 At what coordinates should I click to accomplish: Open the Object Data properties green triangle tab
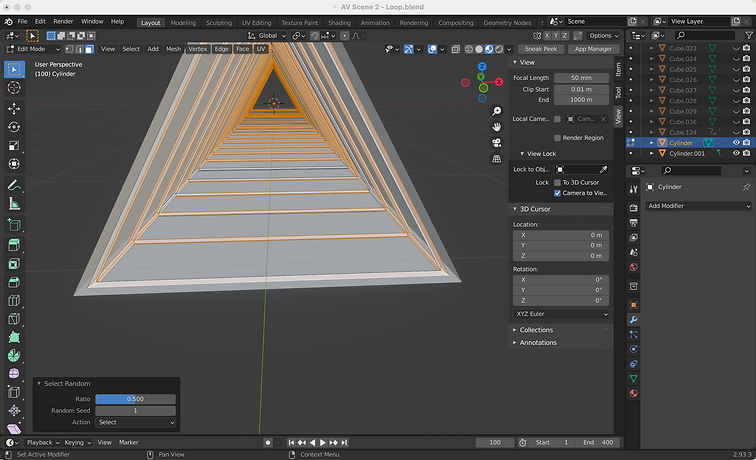coord(634,379)
